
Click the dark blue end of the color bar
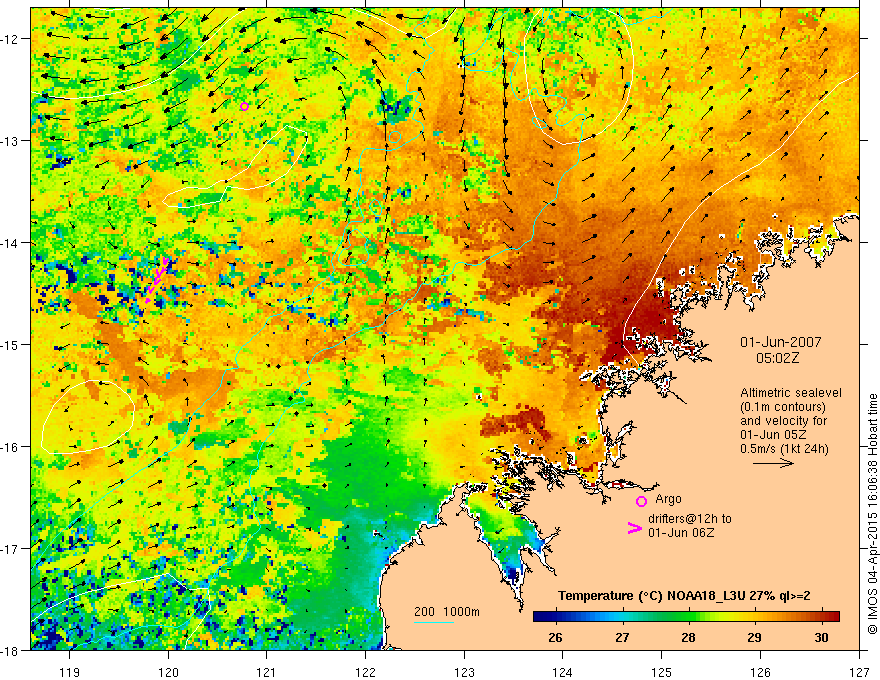pos(539,616)
